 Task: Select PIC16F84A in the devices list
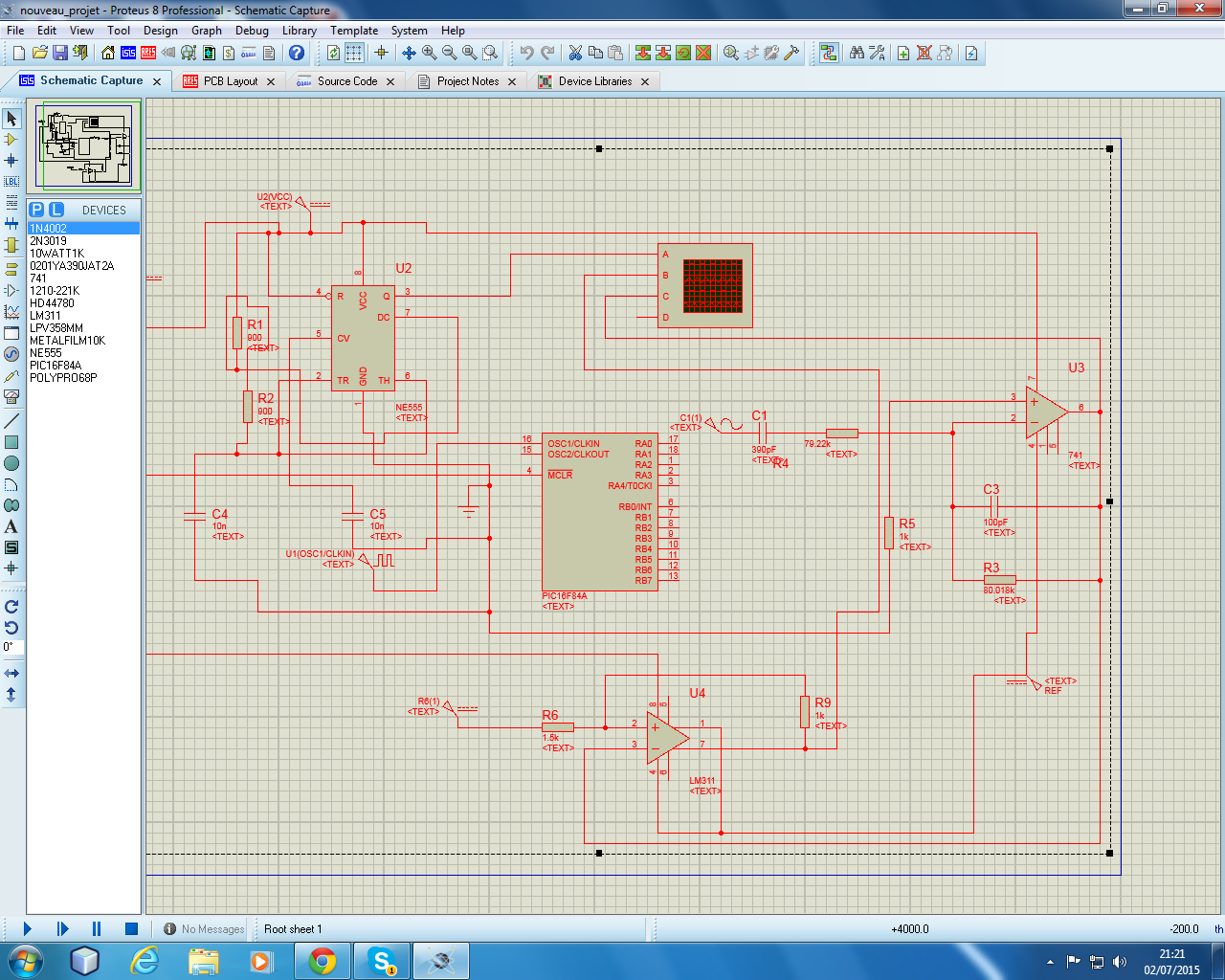click(x=84, y=366)
